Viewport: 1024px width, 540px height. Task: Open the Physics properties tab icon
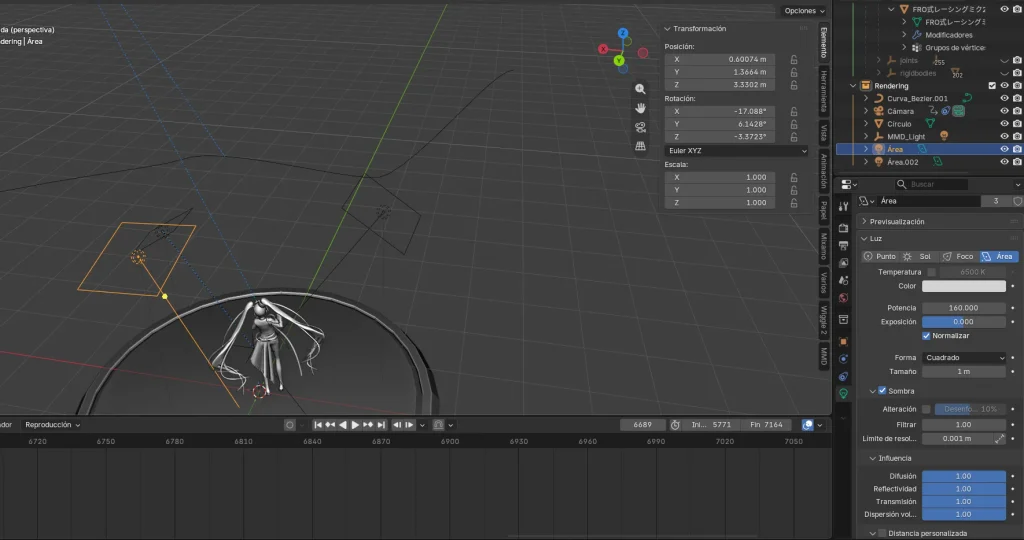point(843,358)
